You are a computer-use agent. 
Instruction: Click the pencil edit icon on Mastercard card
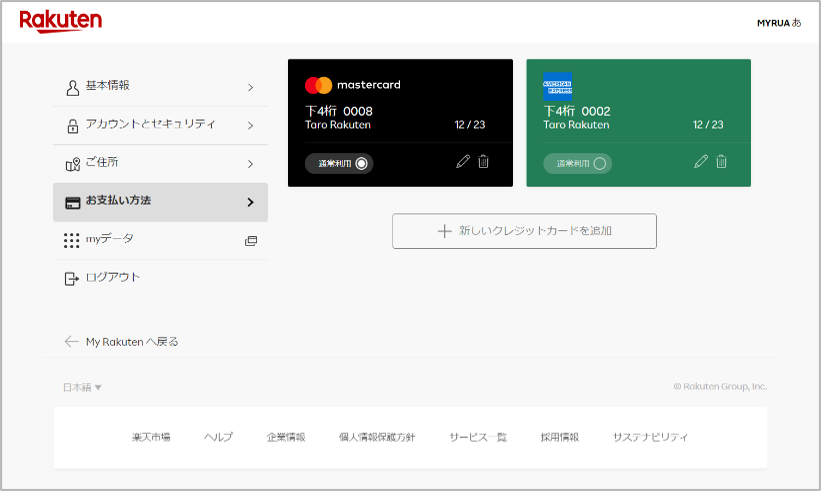tap(463, 162)
